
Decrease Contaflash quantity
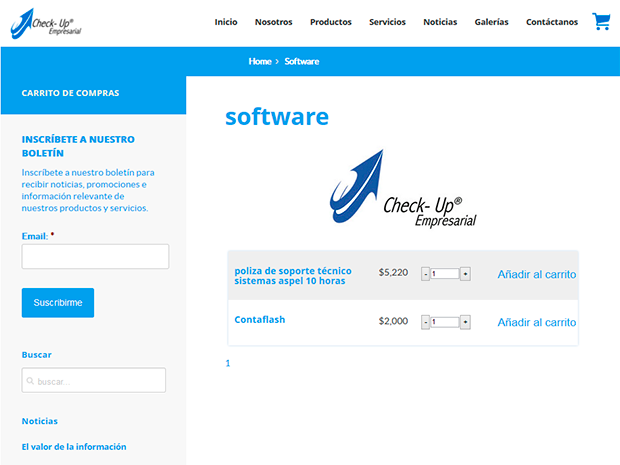pyautogui.click(x=425, y=322)
